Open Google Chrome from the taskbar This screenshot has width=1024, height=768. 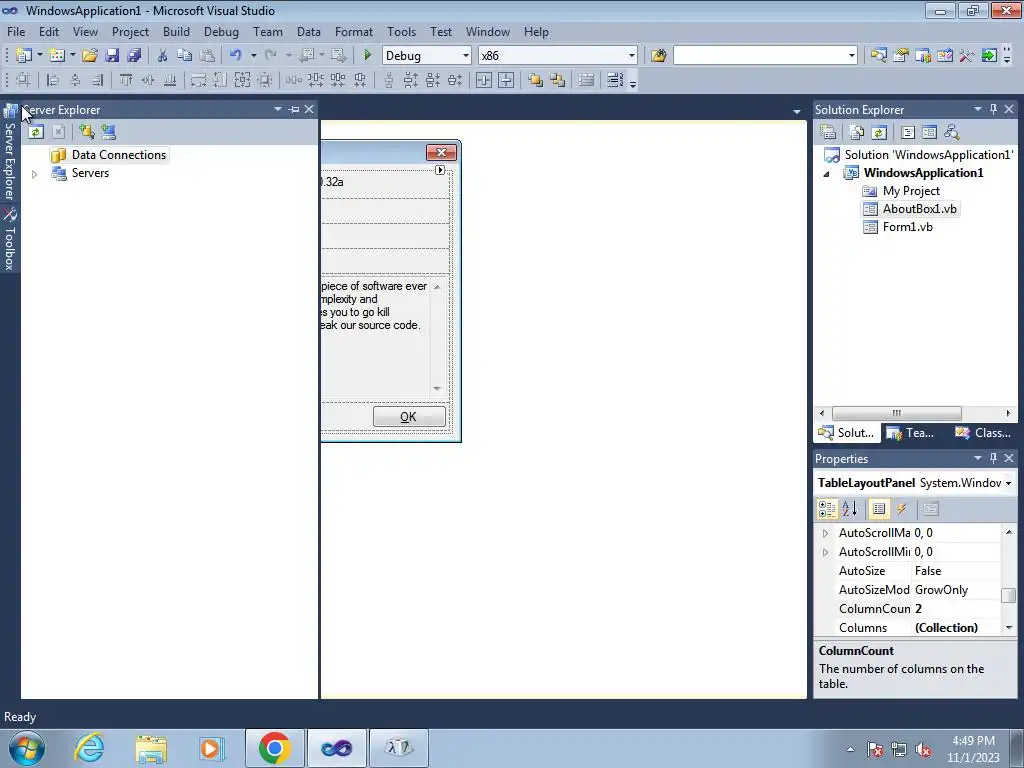(274, 748)
